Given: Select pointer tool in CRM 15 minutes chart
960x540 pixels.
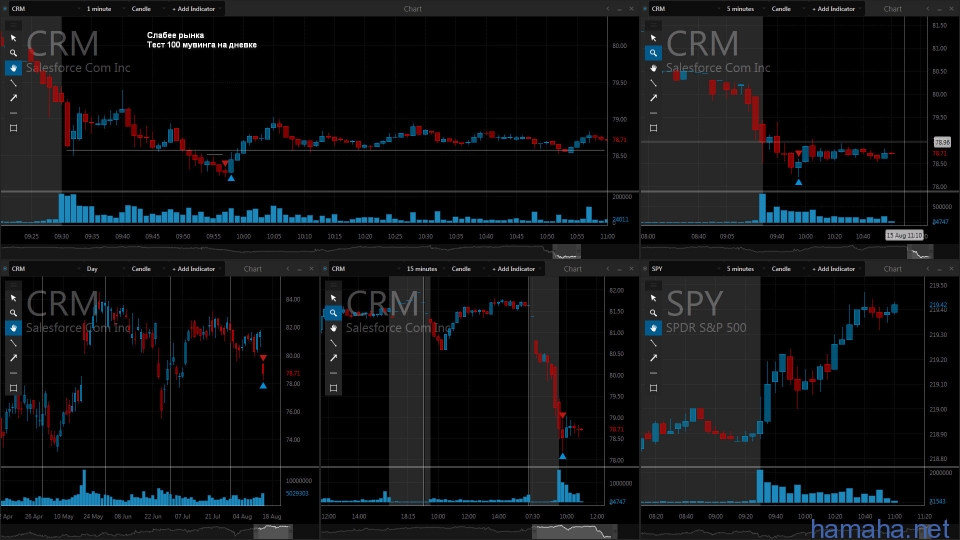Looking at the screenshot, I should [x=333, y=298].
